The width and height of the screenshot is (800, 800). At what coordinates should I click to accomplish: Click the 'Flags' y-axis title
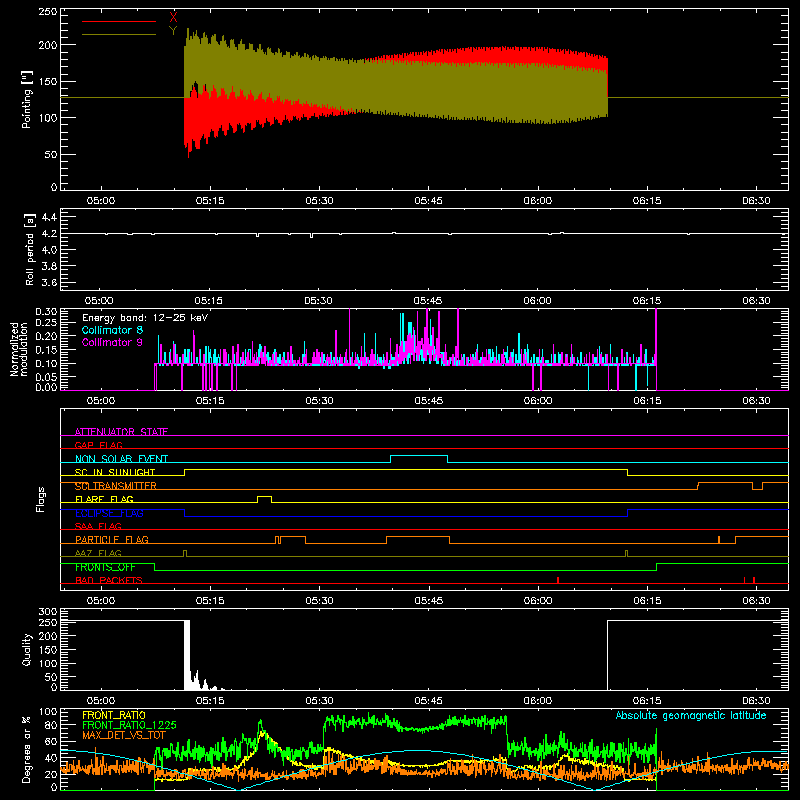click(41, 499)
